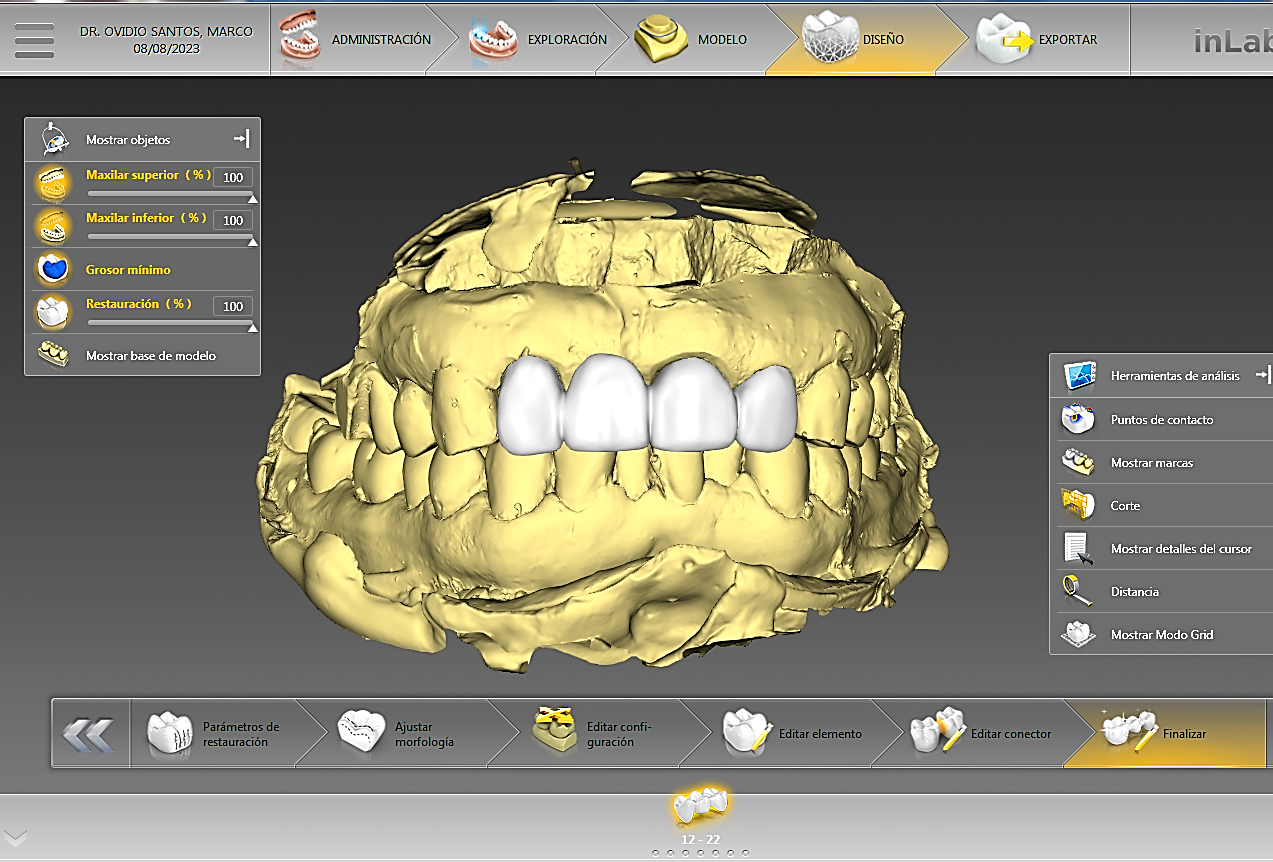Click the Restauración opacity value field
The image size is (1273, 862).
[x=233, y=306]
